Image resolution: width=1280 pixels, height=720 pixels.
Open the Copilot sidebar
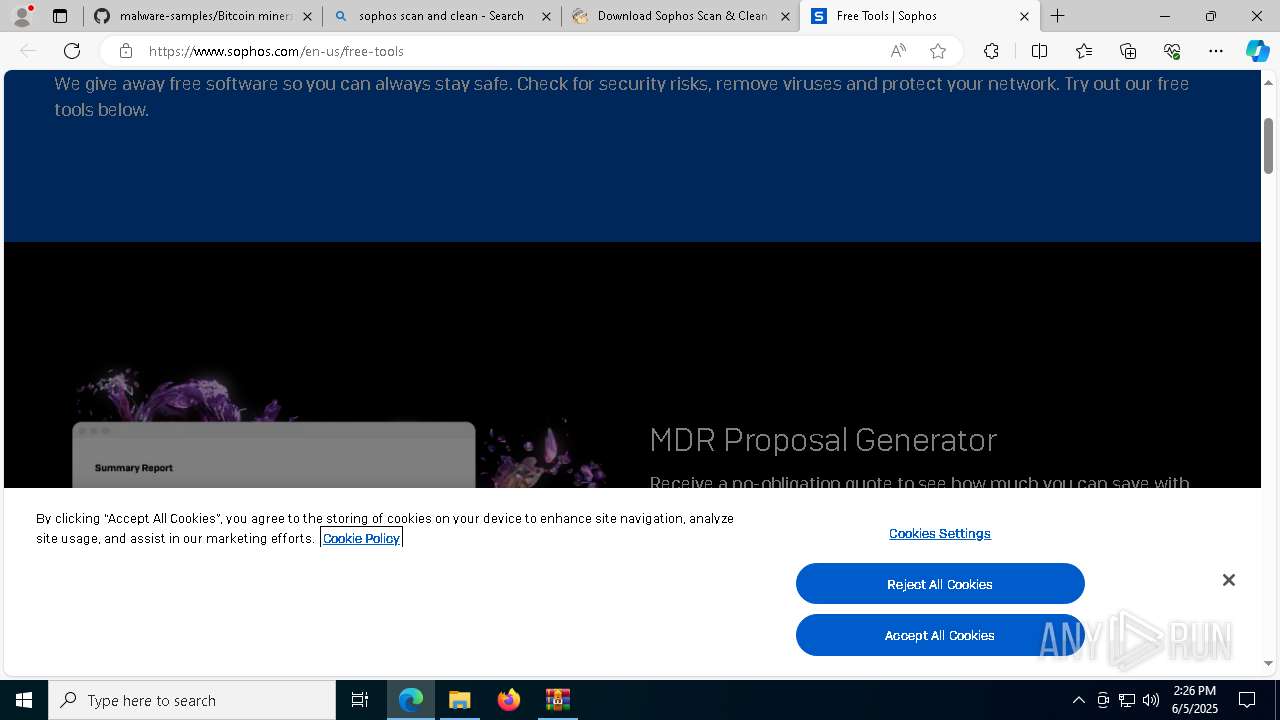tap(1257, 51)
